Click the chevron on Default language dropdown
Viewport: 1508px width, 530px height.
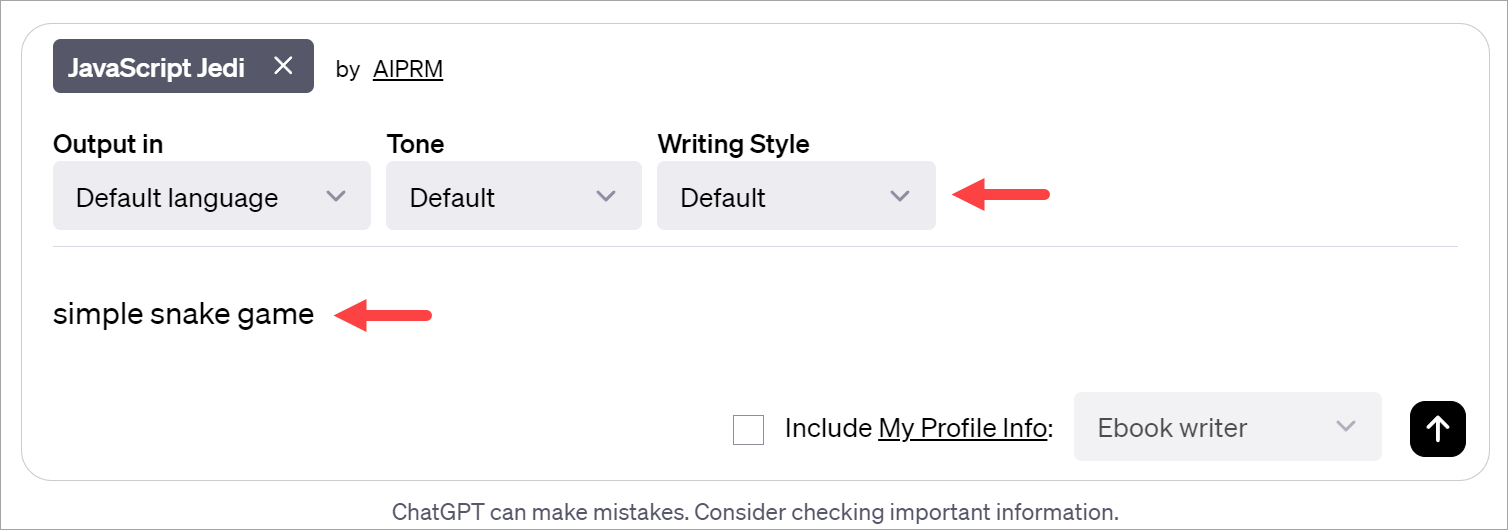[336, 196]
